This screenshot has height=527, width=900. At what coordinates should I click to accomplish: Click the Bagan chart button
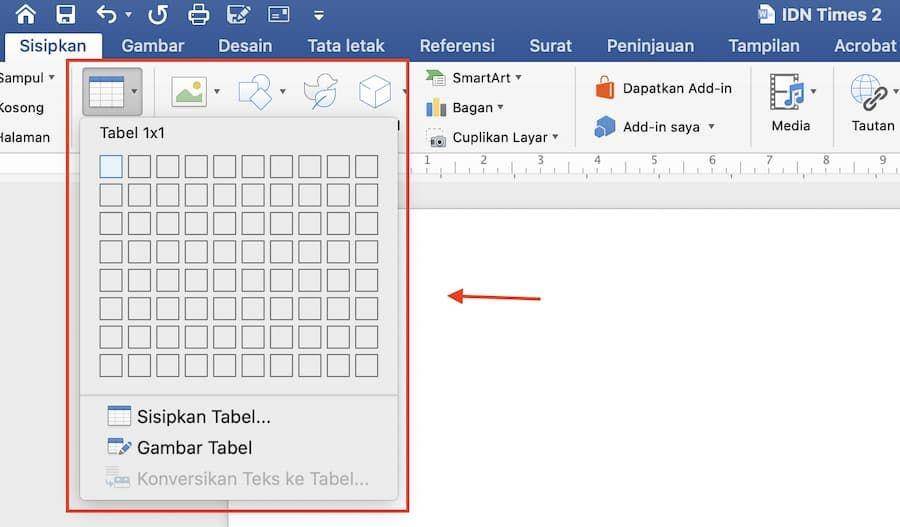[x=465, y=107]
